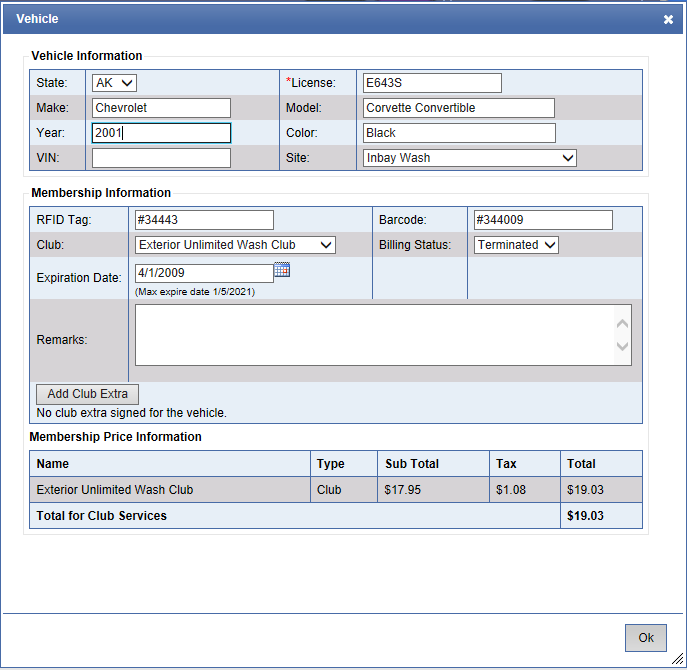Viewport: 687px width, 670px height.
Task: Open the Site dropdown list
Action: click(x=469, y=158)
